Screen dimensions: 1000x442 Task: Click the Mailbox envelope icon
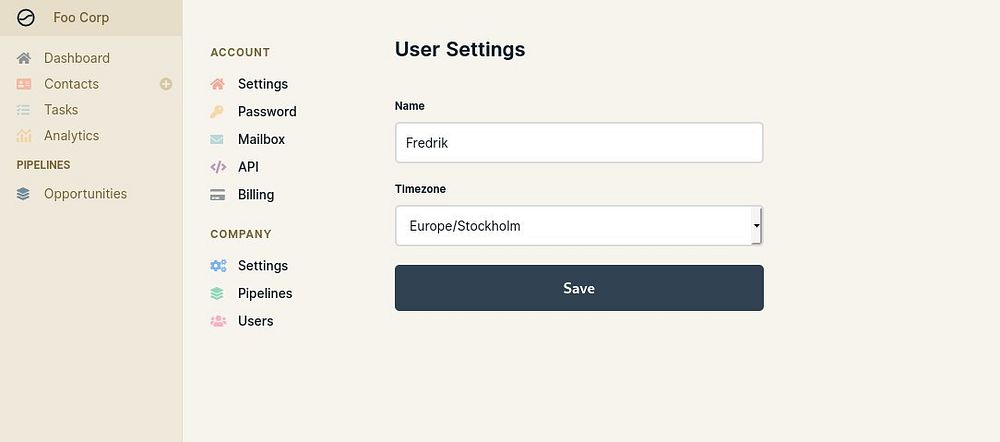point(218,140)
